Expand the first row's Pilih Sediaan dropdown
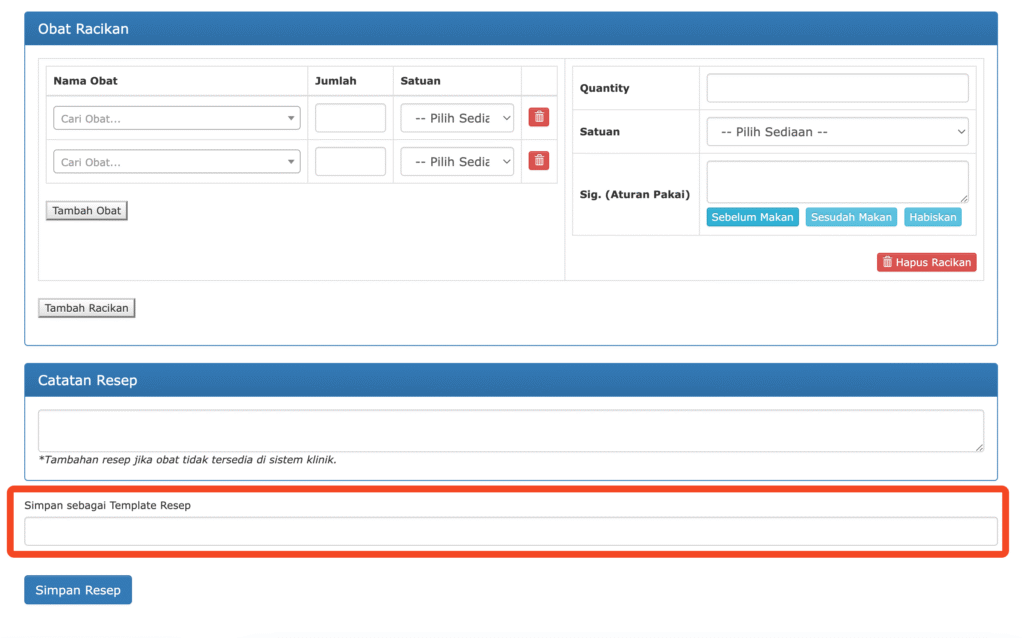 point(457,118)
